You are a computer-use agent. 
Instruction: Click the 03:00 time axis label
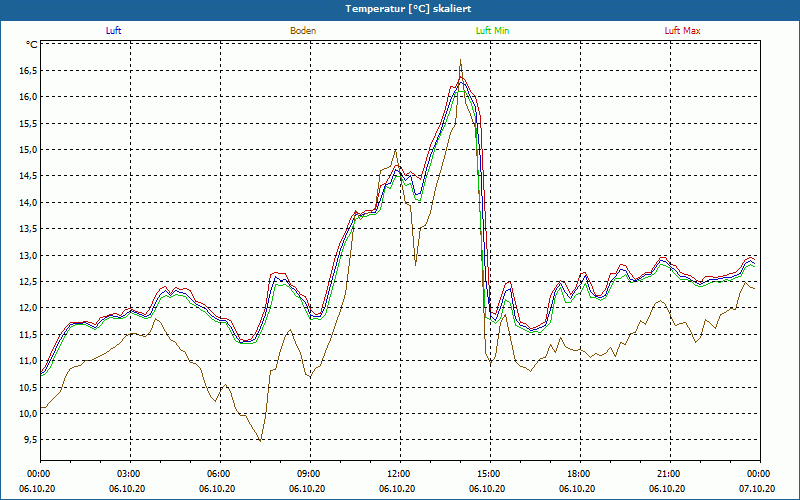[x=130, y=474]
